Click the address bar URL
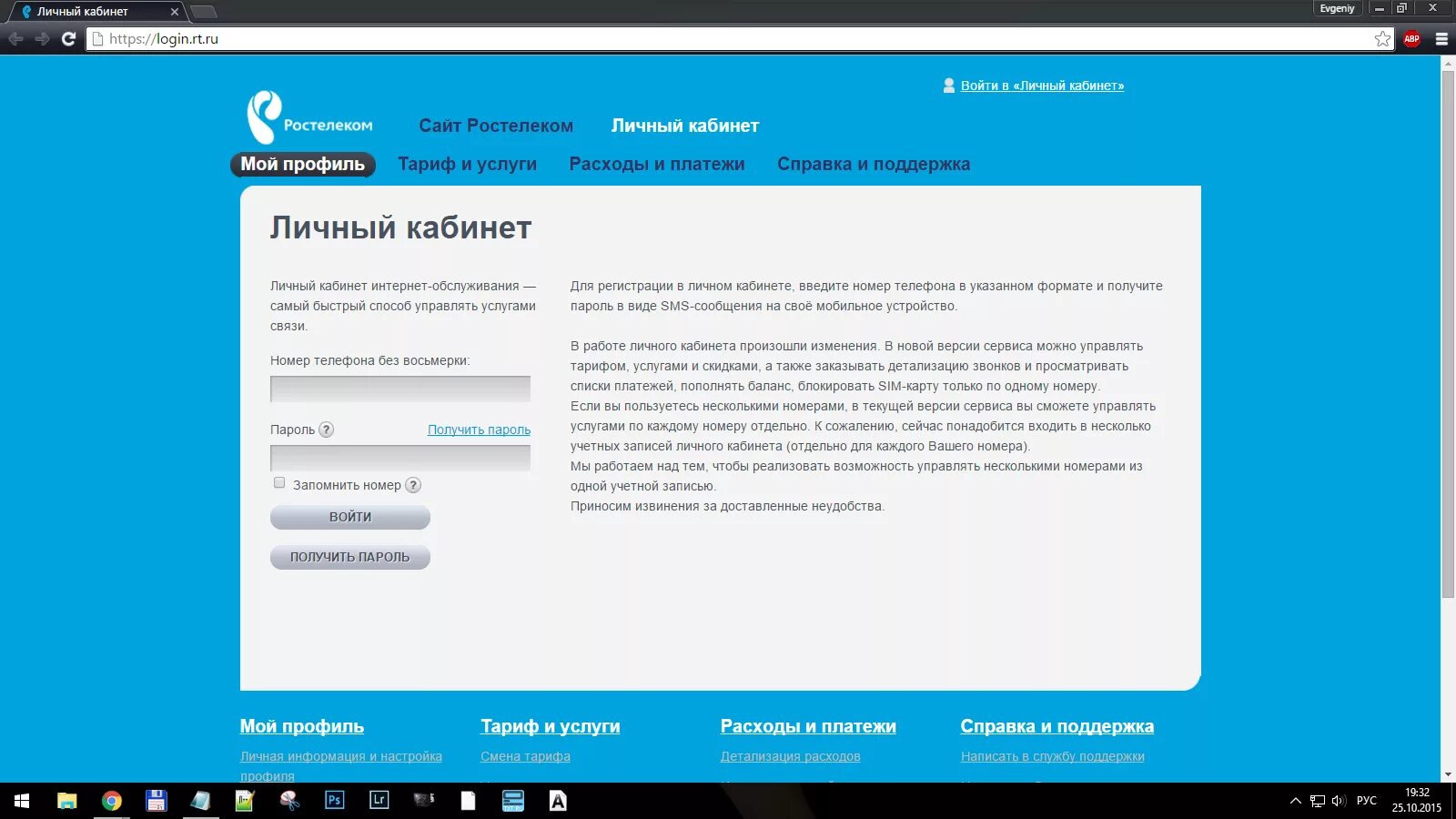The image size is (1456, 819). (164, 39)
